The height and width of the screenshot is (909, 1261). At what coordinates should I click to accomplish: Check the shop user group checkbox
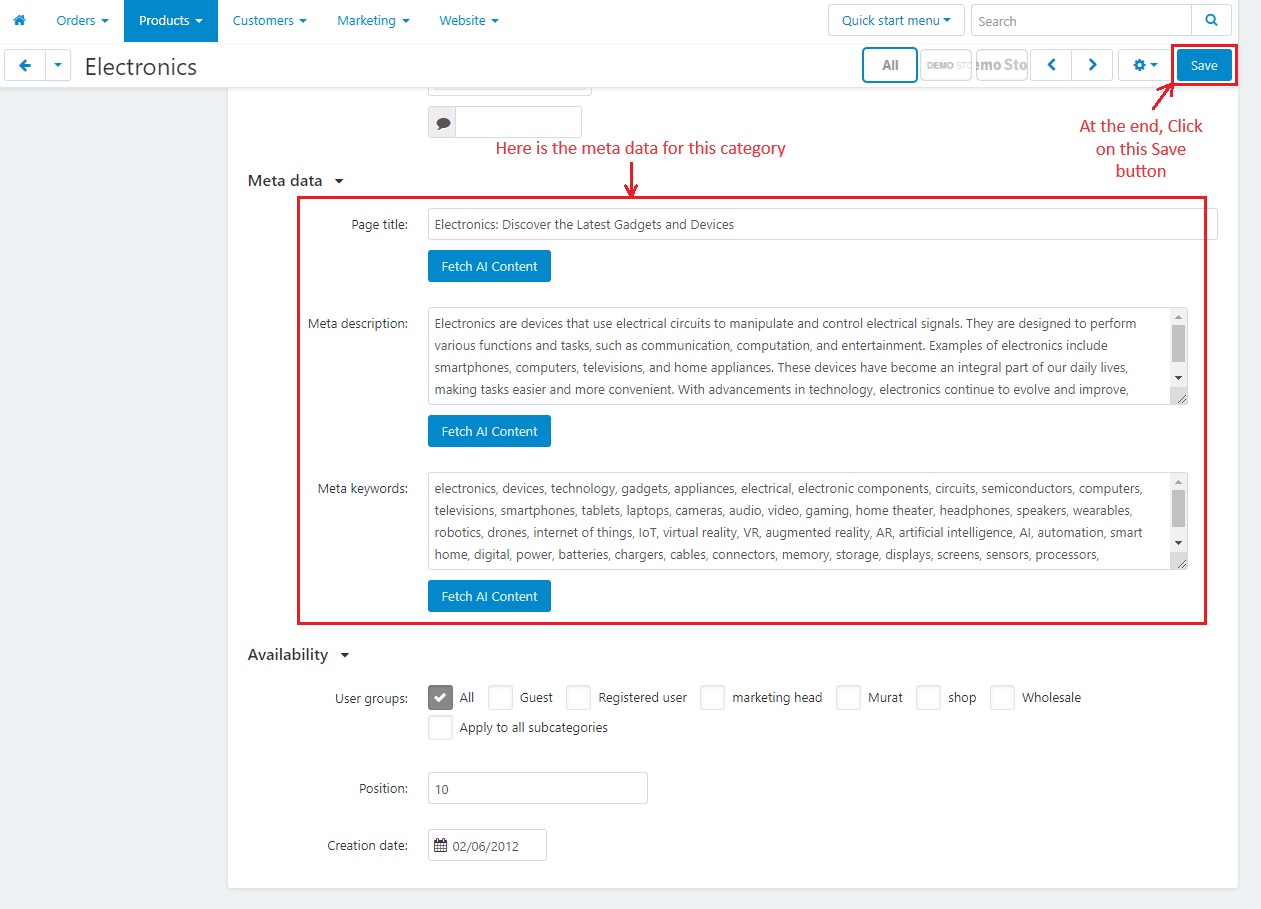coord(928,697)
